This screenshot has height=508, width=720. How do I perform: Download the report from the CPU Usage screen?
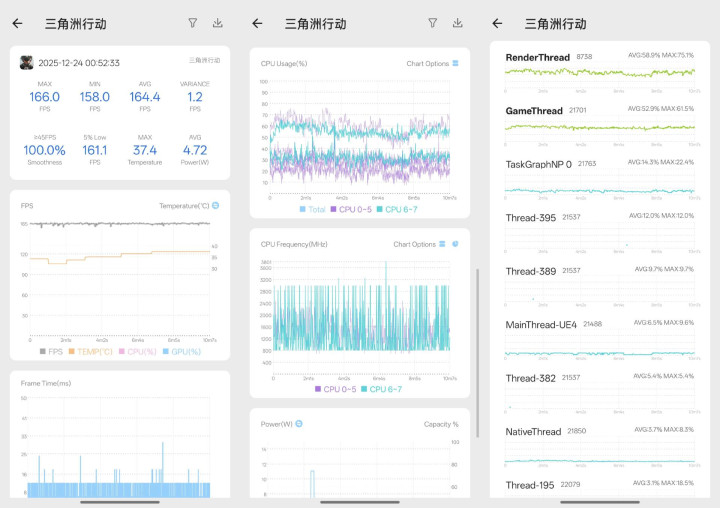458,23
